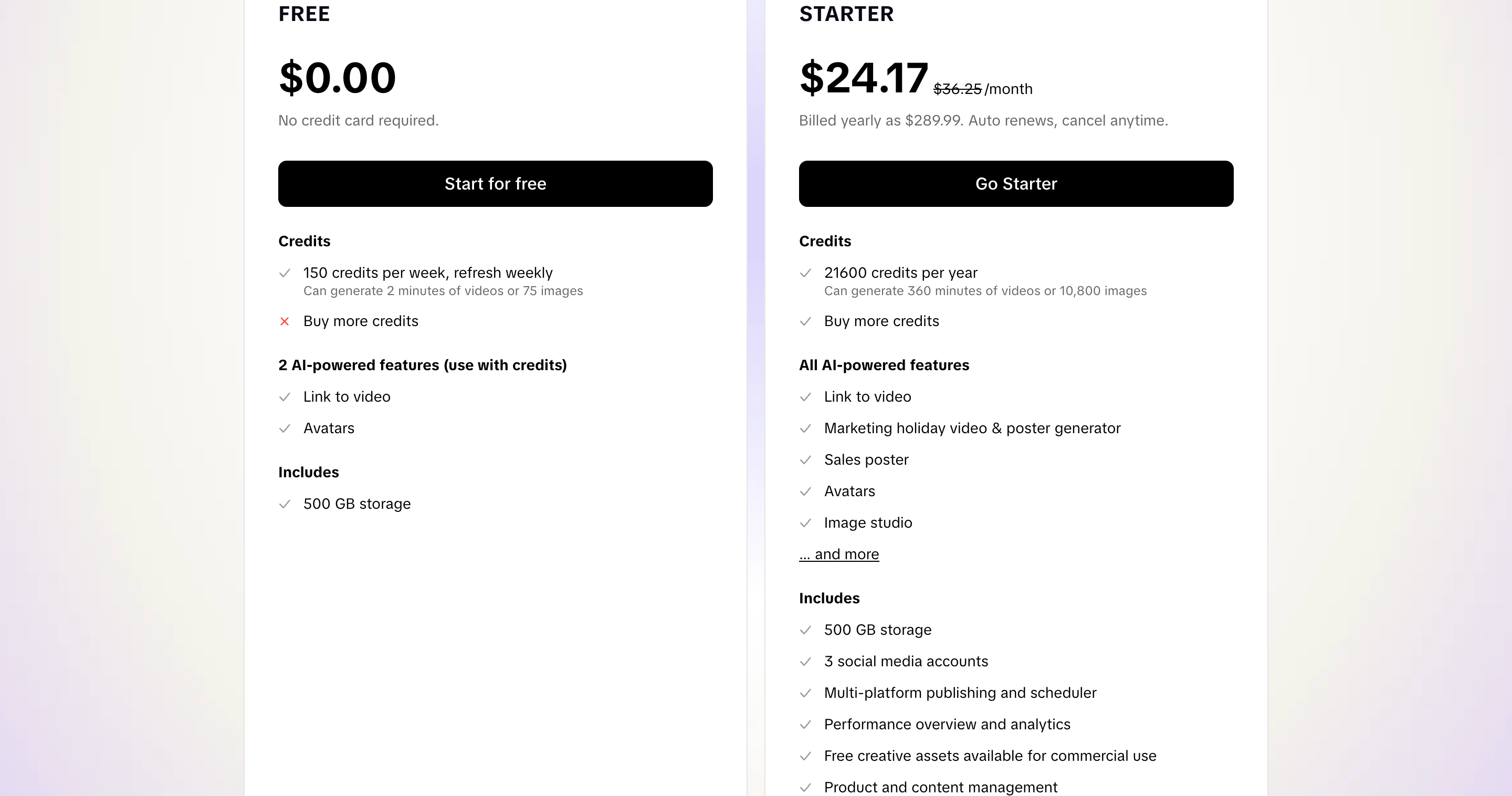Click checkmark beside "Product and content management"
The image size is (1512, 796).
(x=805, y=787)
